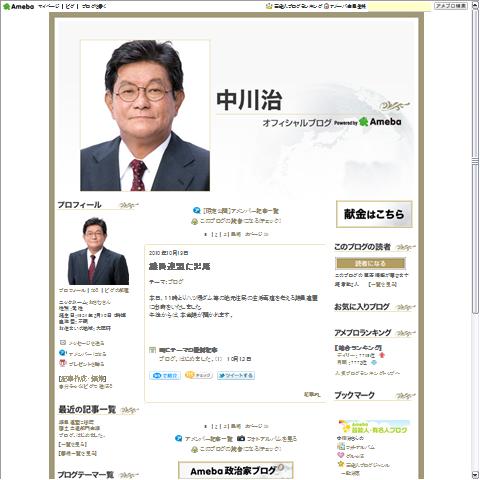This screenshot has height=480, width=480.
Task: Click the vertical scrollbar thumb
Action: pos(475,161)
